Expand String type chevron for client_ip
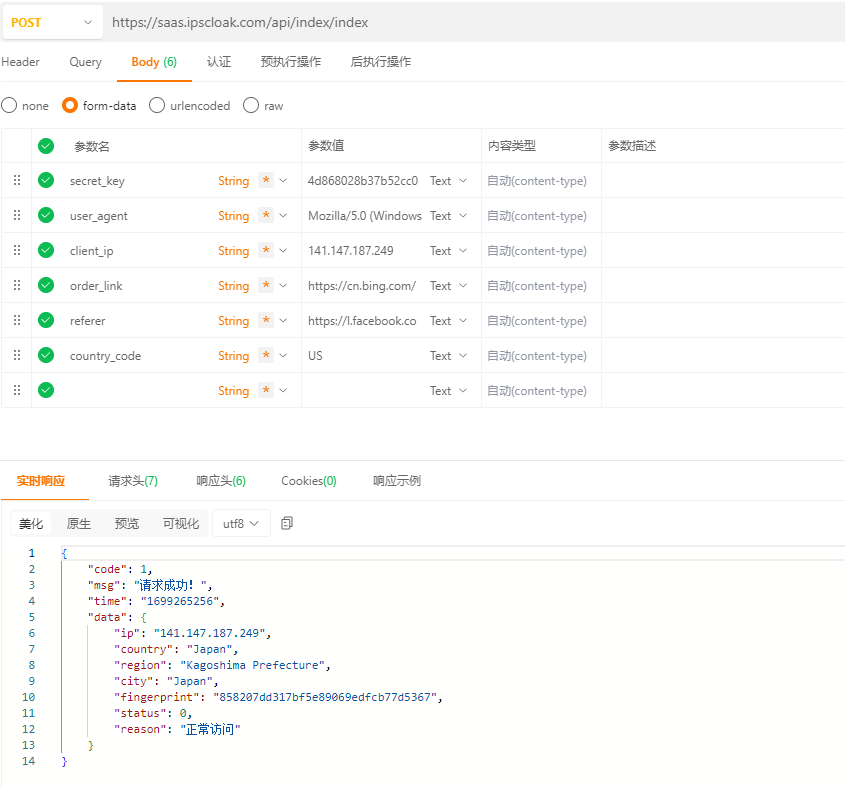 283,251
